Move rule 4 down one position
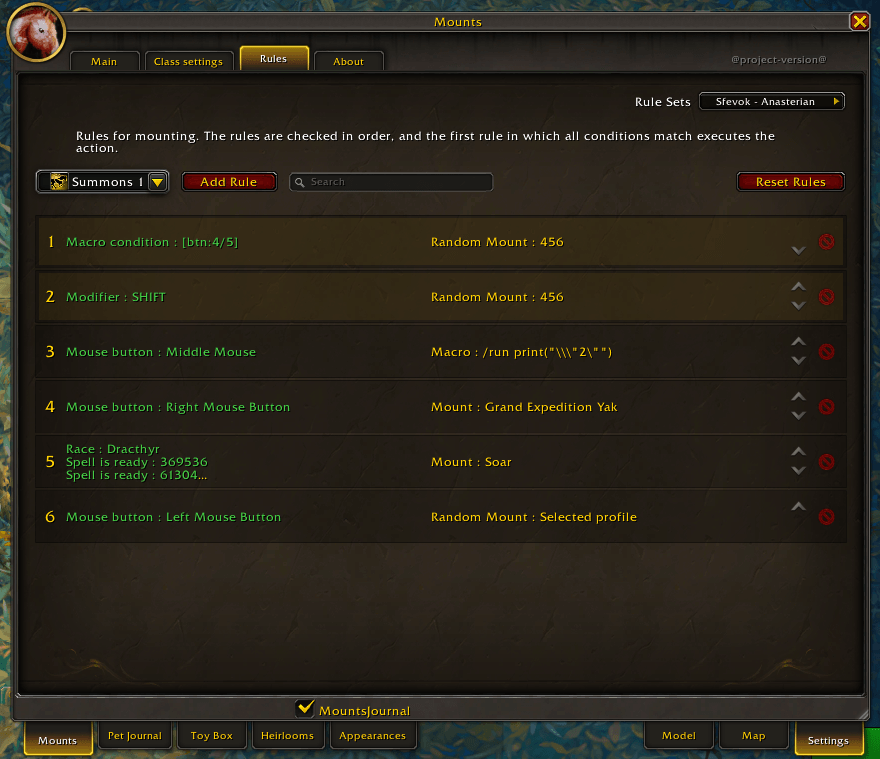Screen dimensions: 880x759 pyautogui.click(x=799, y=416)
